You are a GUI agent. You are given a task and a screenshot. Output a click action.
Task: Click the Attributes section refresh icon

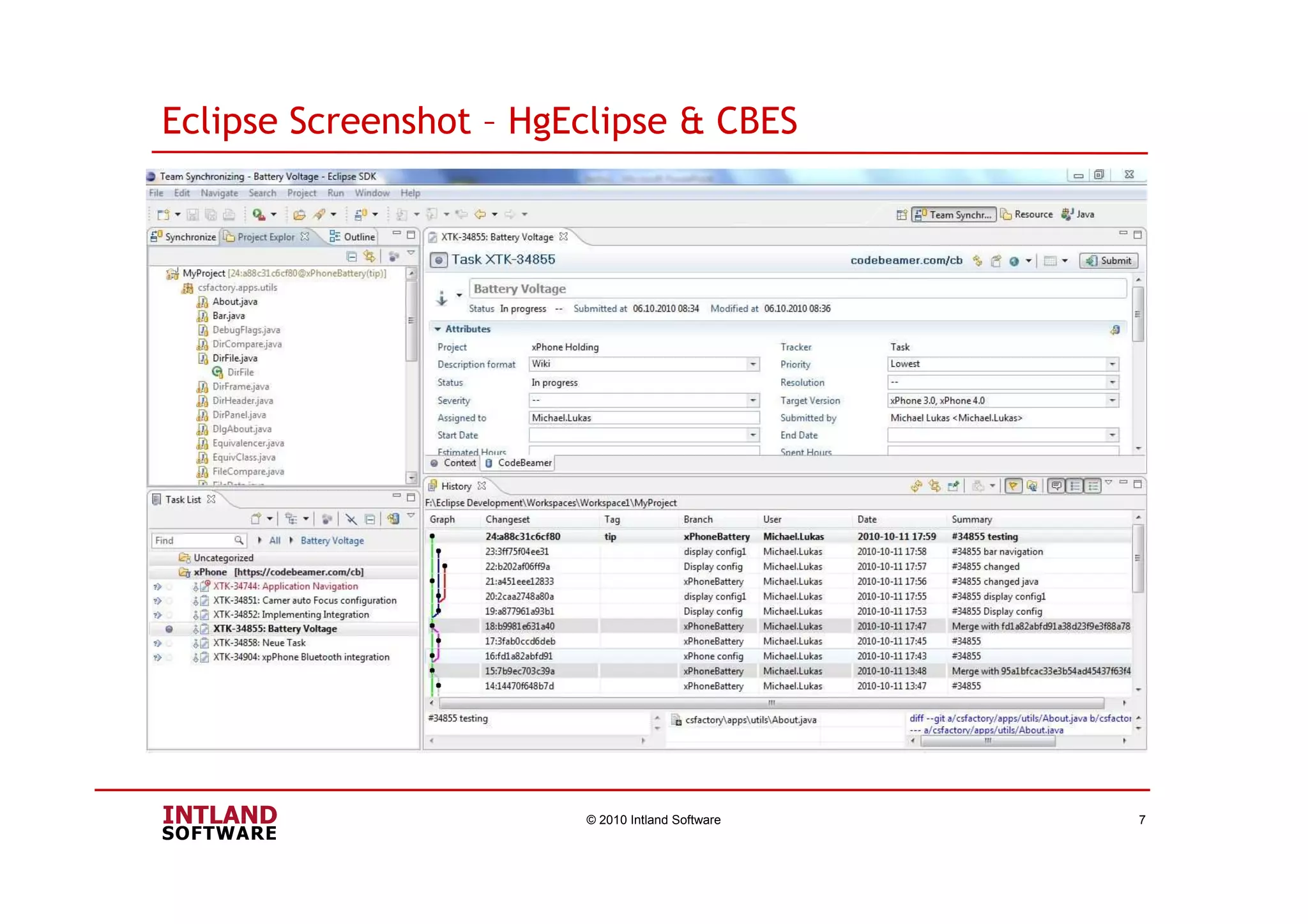pos(1115,329)
